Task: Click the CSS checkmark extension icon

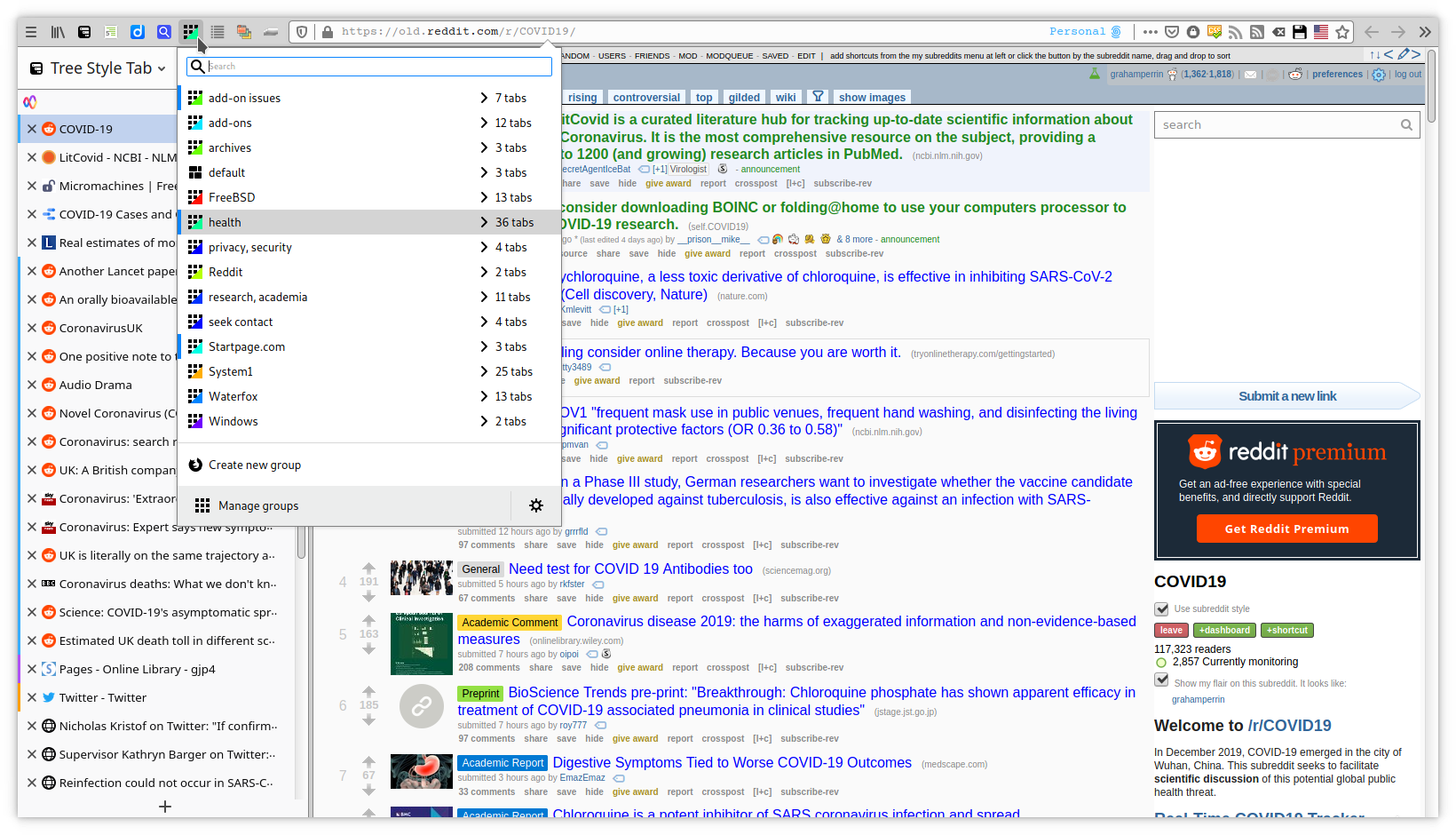Action: click(x=1215, y=32)
